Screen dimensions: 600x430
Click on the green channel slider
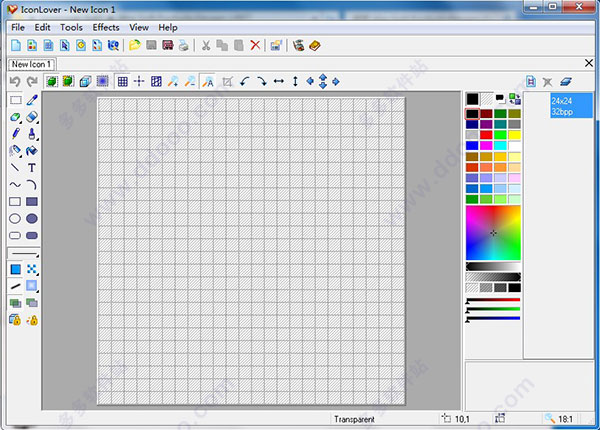493,309
